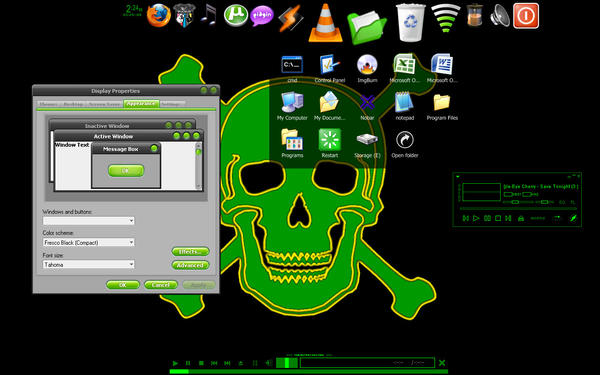Click the Winamp mini player seek bar
The width and height of the screenshot is (600, 375).
coord(518,209)
